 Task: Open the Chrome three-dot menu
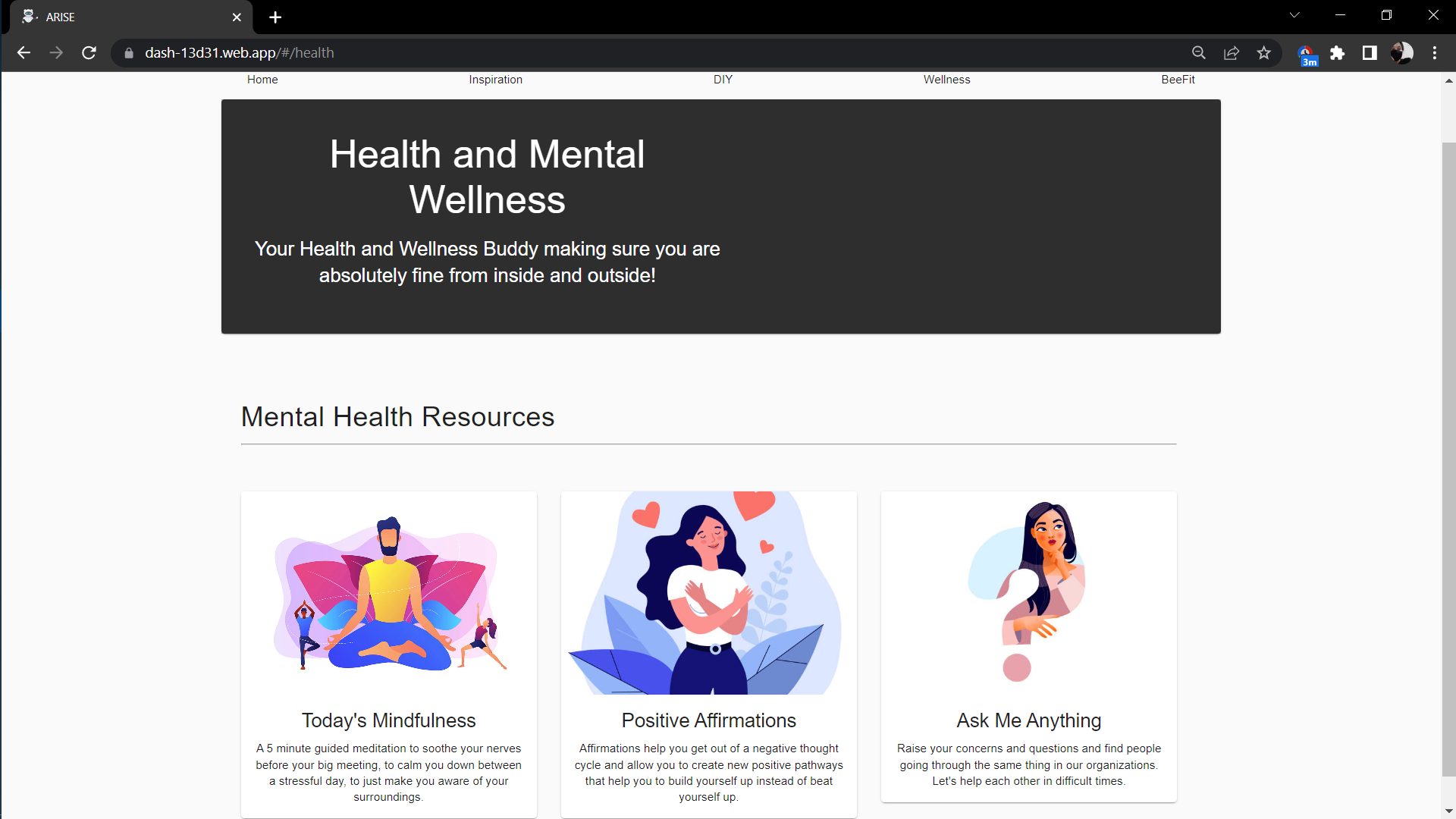pyautogui.click(x=1435, y=53)
